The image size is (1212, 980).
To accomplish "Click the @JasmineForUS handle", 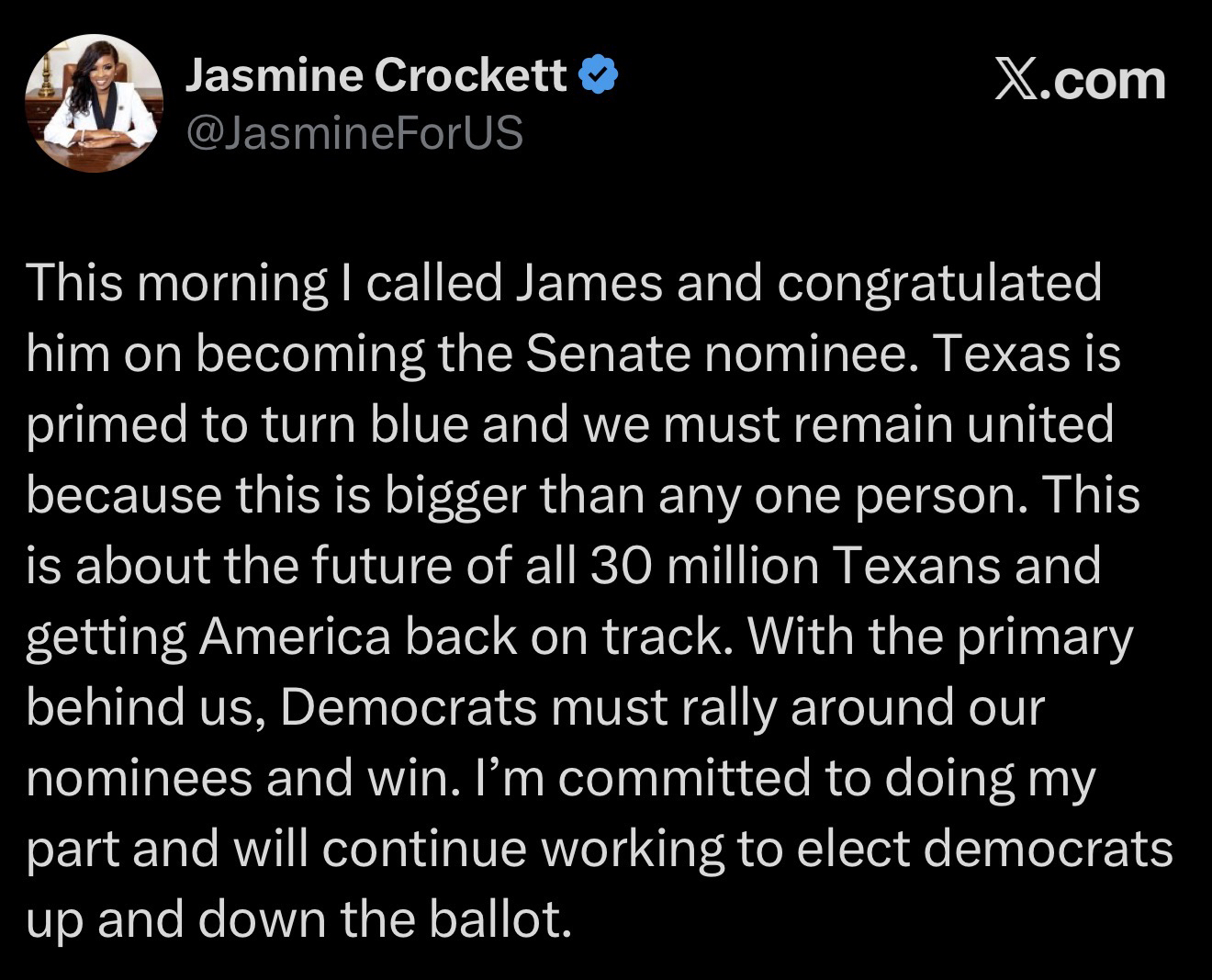I will point(354,133).
